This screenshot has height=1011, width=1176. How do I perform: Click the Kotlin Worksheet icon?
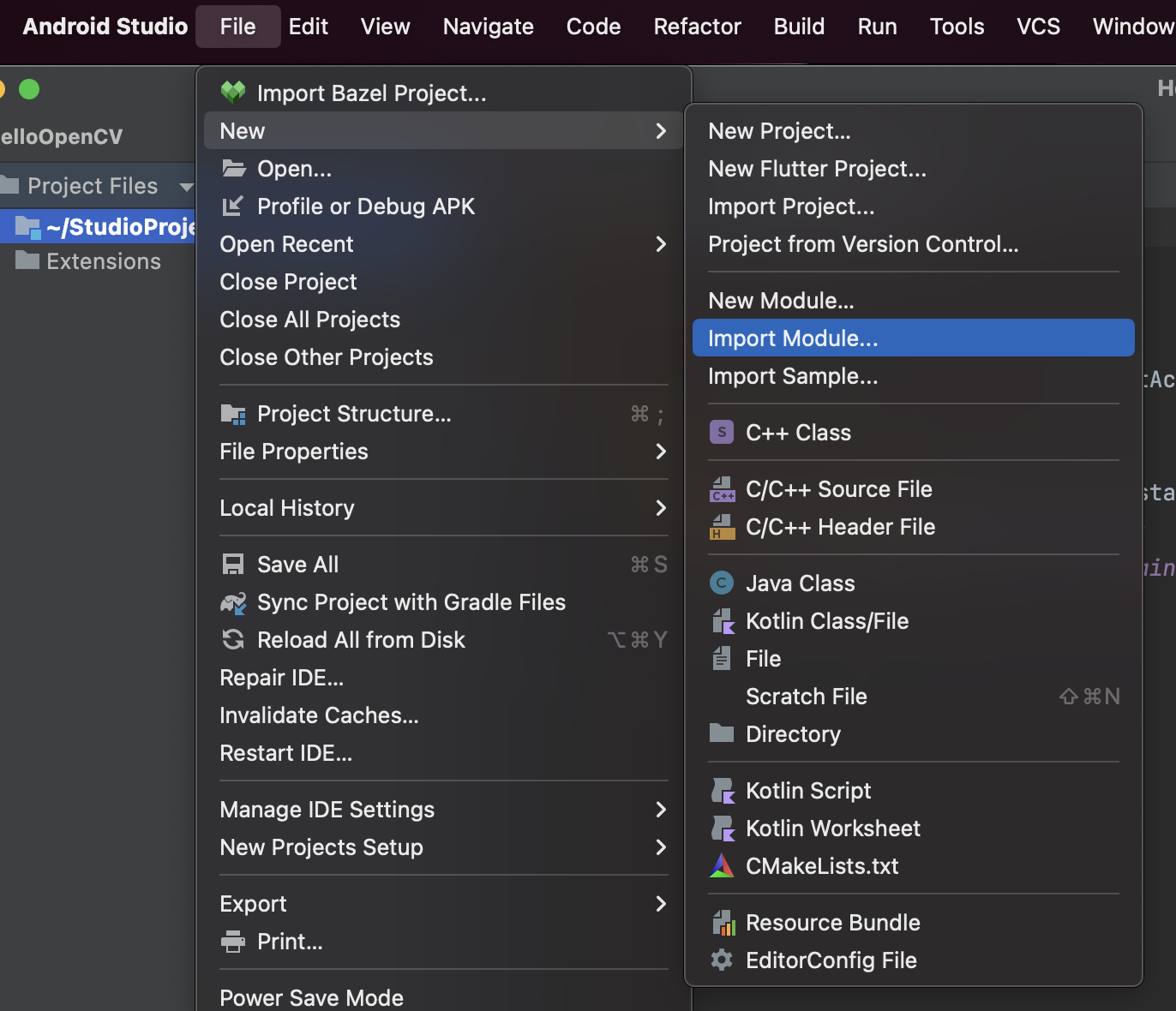[723, 828]
